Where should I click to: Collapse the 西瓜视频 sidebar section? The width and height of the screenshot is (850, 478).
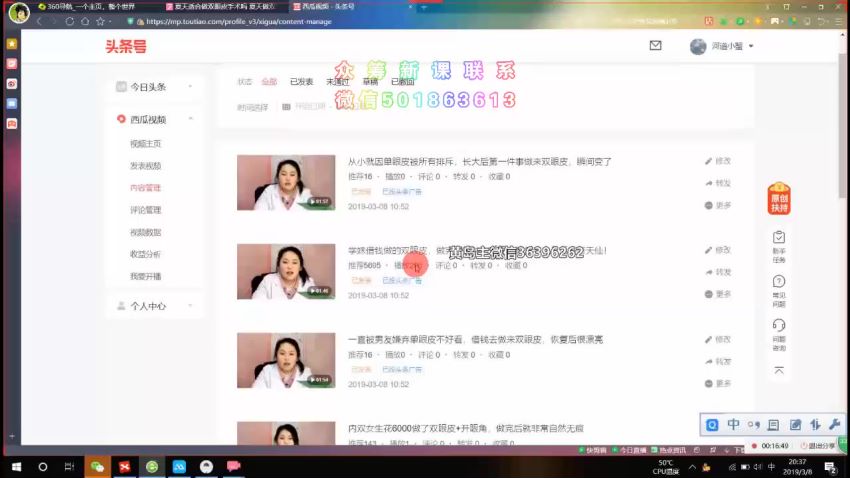pos(154,119)
